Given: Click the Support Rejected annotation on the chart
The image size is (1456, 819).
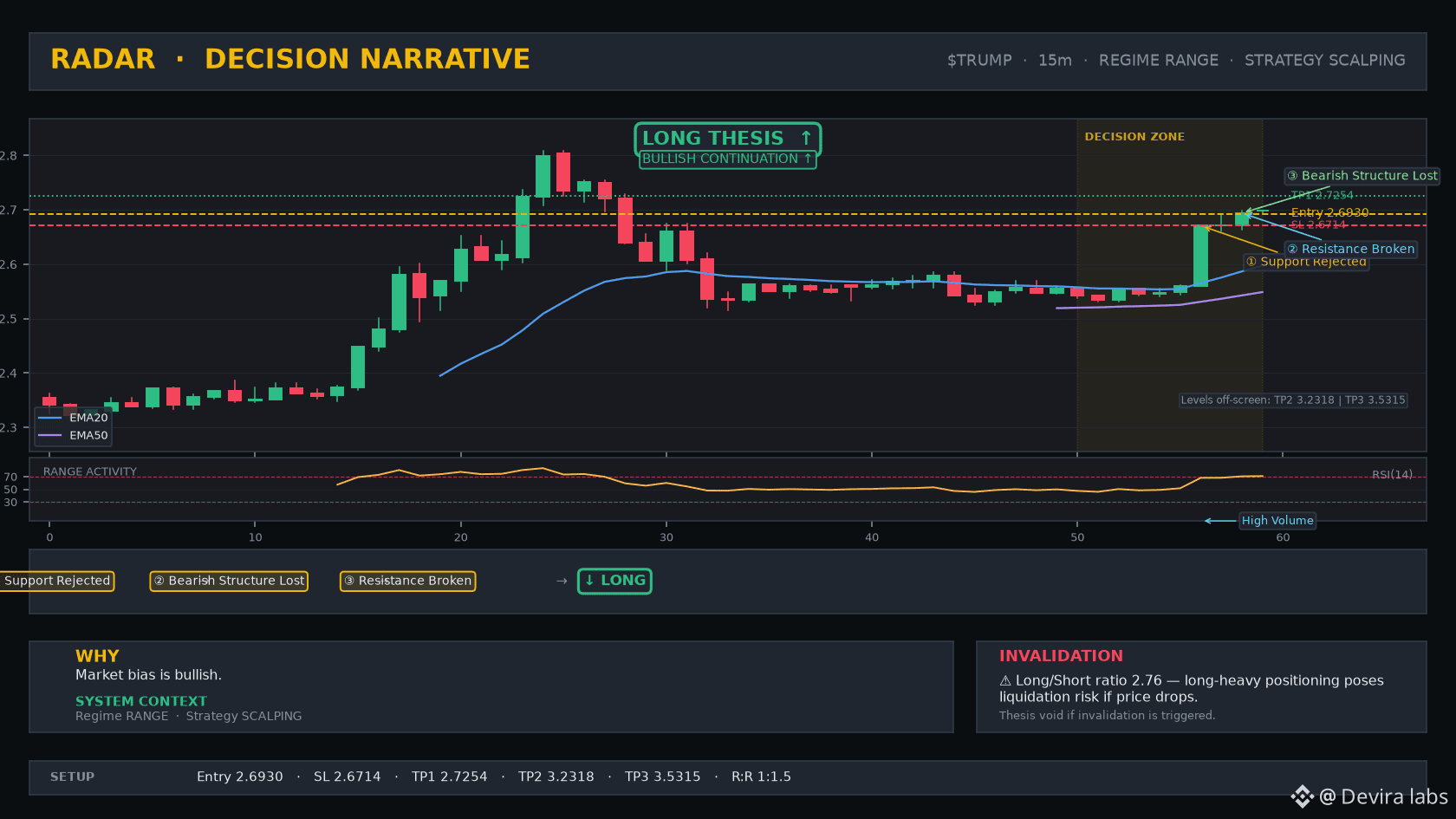Looking at the screenshot, I should tap(1306, 263).
